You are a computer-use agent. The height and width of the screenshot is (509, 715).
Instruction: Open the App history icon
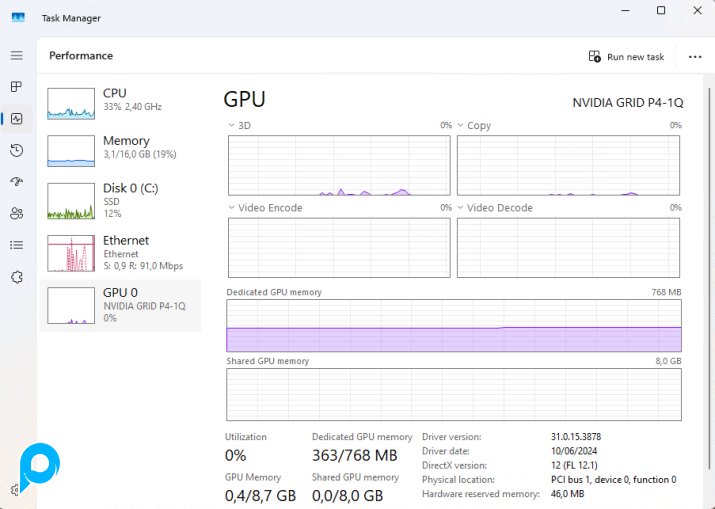click(16, 150)
